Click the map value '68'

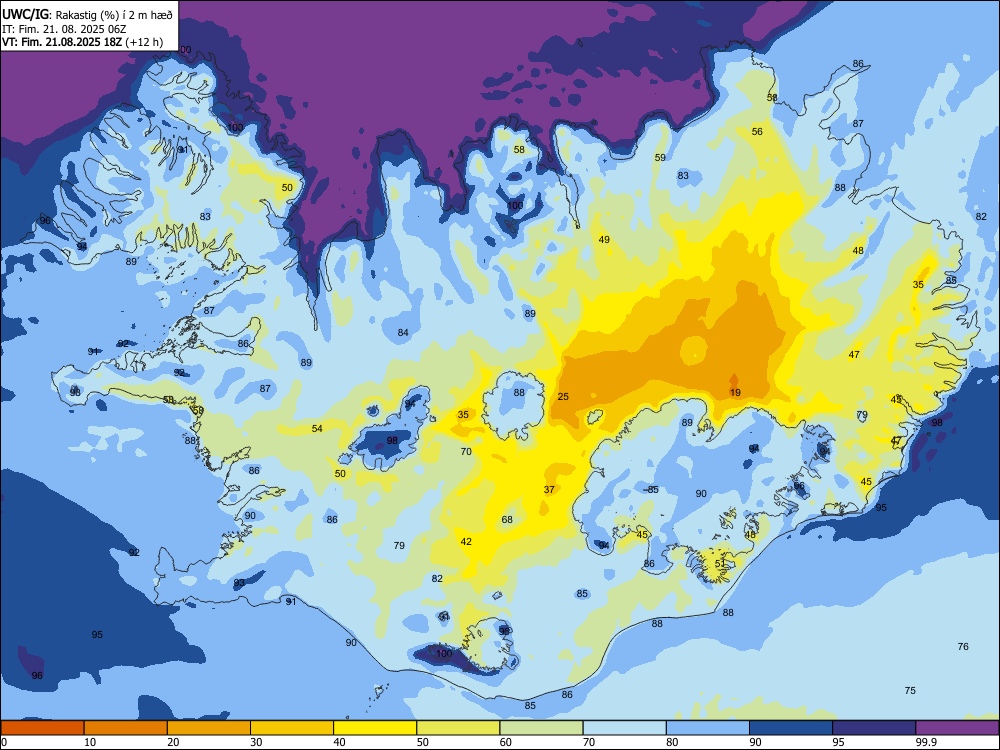[507, 519]
